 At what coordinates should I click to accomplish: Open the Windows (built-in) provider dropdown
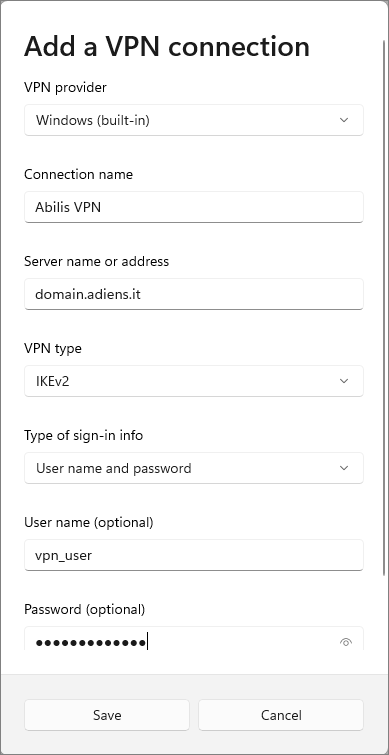tap(194, 120)
